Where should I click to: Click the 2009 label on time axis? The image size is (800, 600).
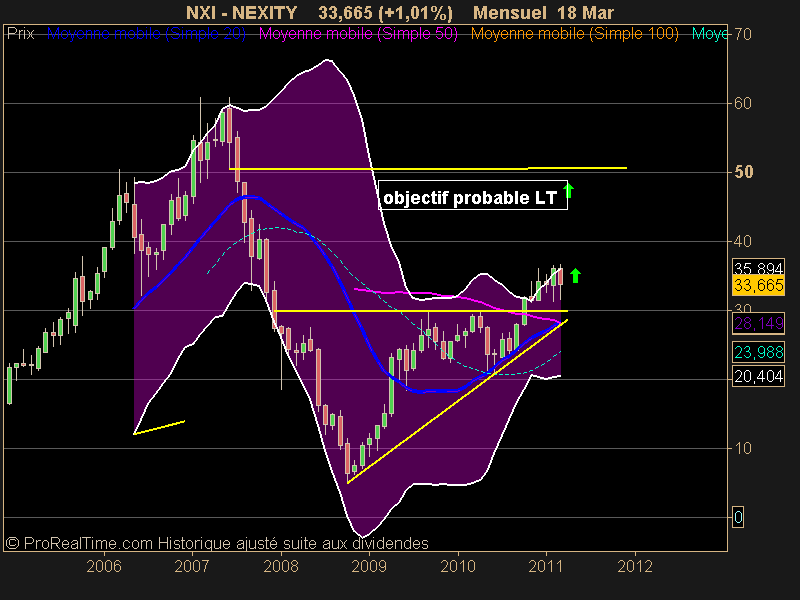[369, 566]
